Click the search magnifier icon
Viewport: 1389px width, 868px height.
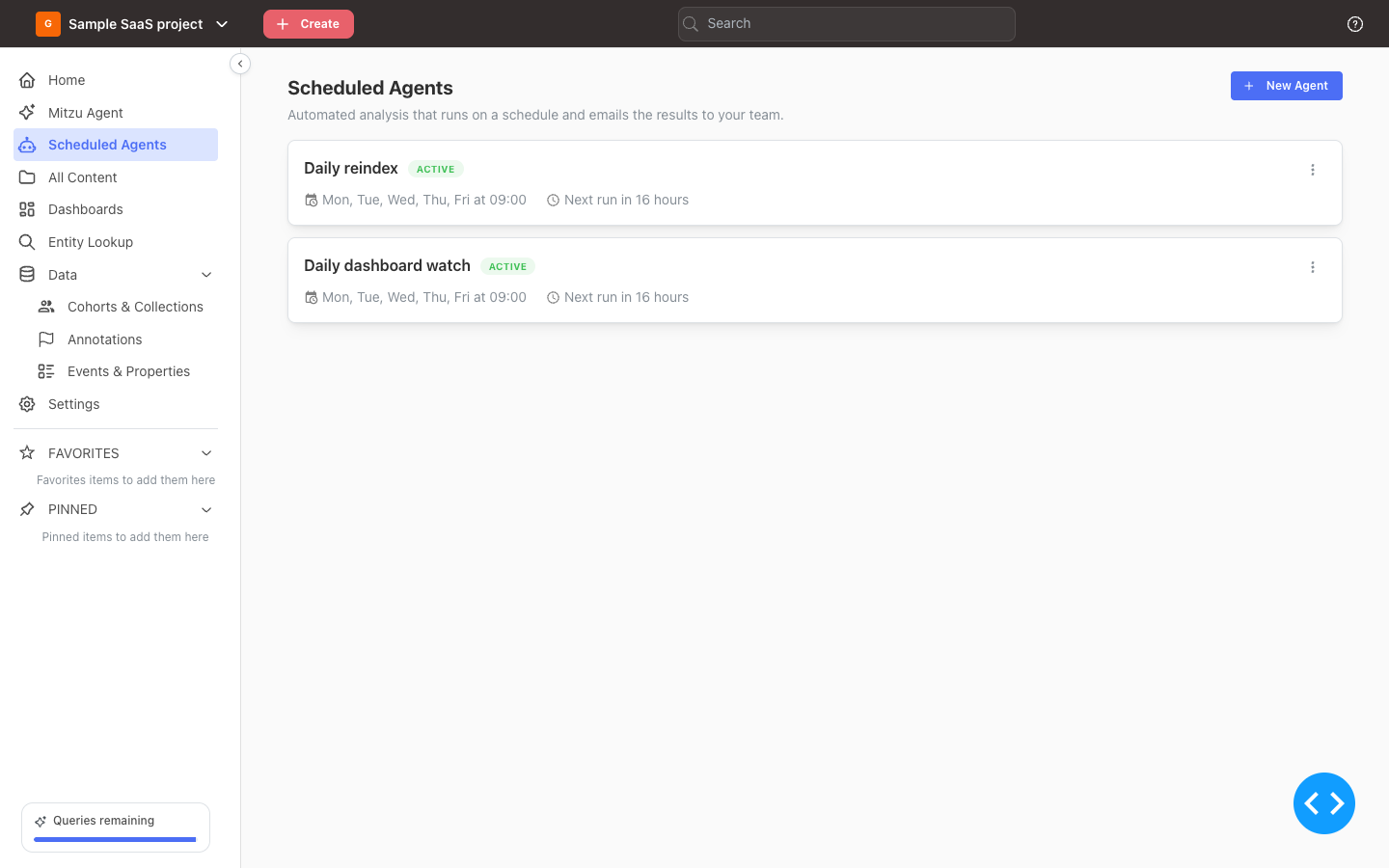pyautogui.click(x=691, y=24)
